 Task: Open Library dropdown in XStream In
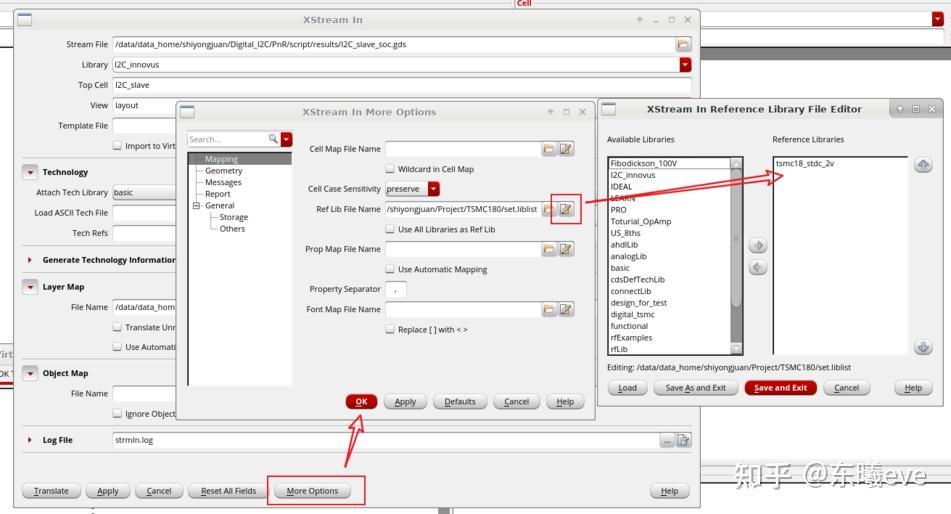pos(685,64)
